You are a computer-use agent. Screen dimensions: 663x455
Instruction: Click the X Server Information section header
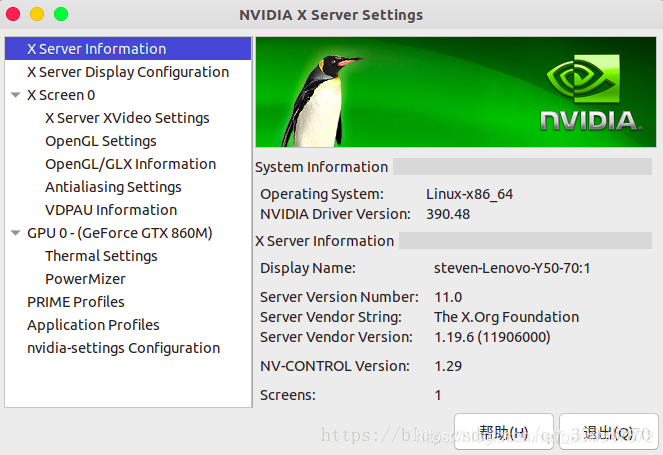pos(324,241)
